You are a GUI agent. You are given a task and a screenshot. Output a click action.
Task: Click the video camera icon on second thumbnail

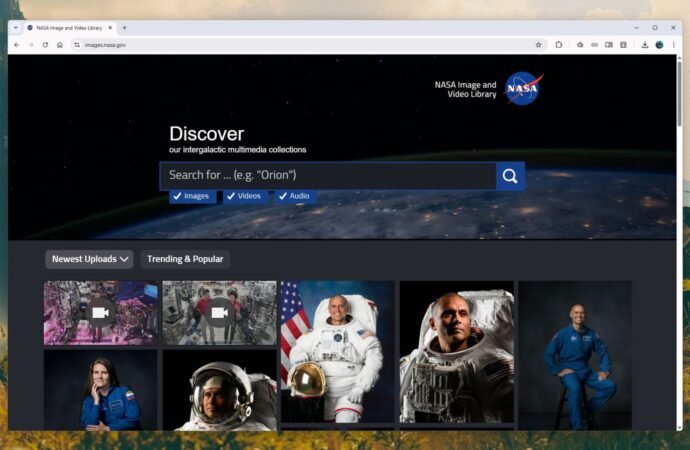219,313
